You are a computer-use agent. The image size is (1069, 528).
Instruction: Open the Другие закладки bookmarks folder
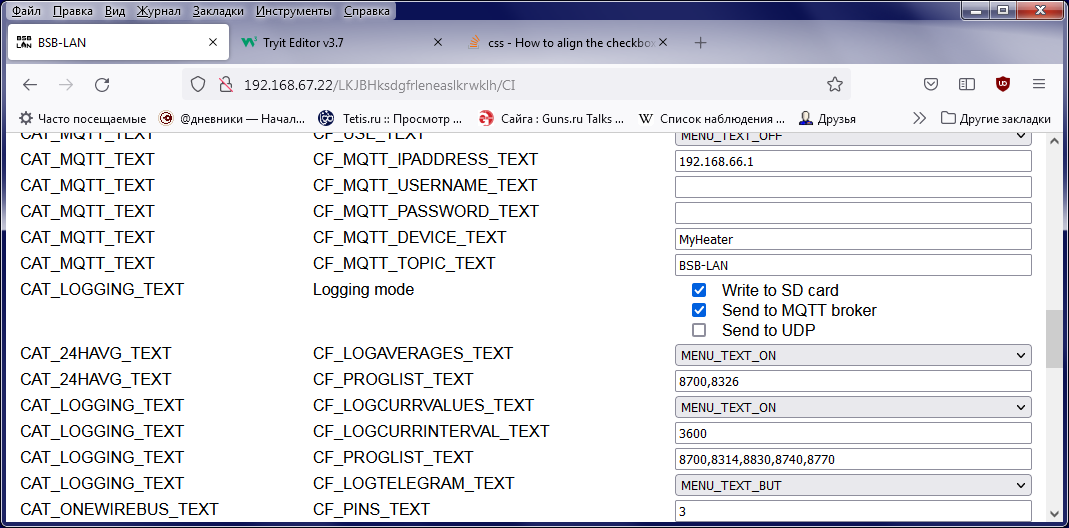pos(995,119)
